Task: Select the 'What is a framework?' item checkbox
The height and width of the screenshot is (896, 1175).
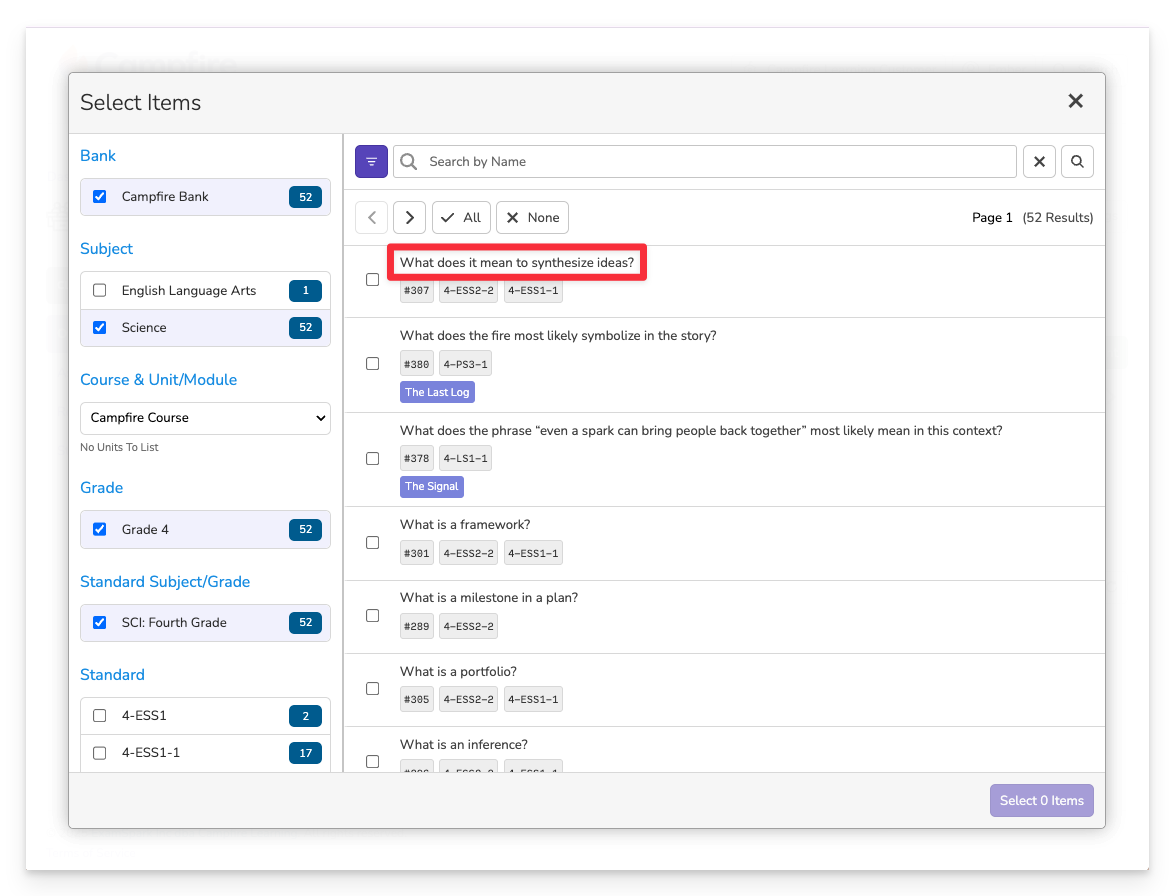Action: 373,543
